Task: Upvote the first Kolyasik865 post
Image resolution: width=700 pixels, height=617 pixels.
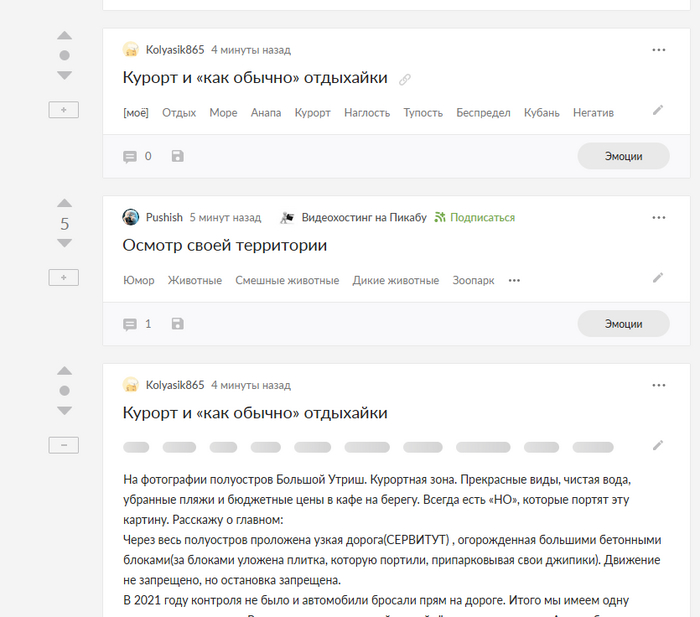Action: click(x=64, y=36)
